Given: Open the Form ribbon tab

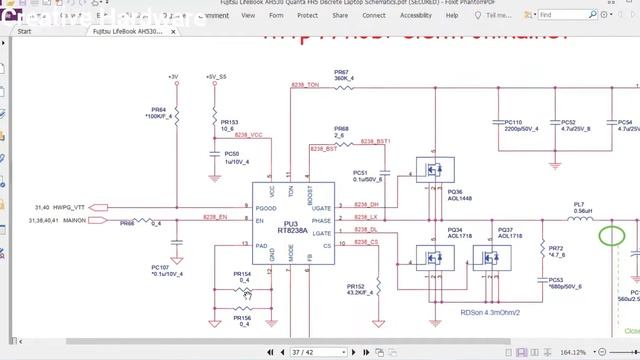Looking at the screenshot, I should point(276,16).
